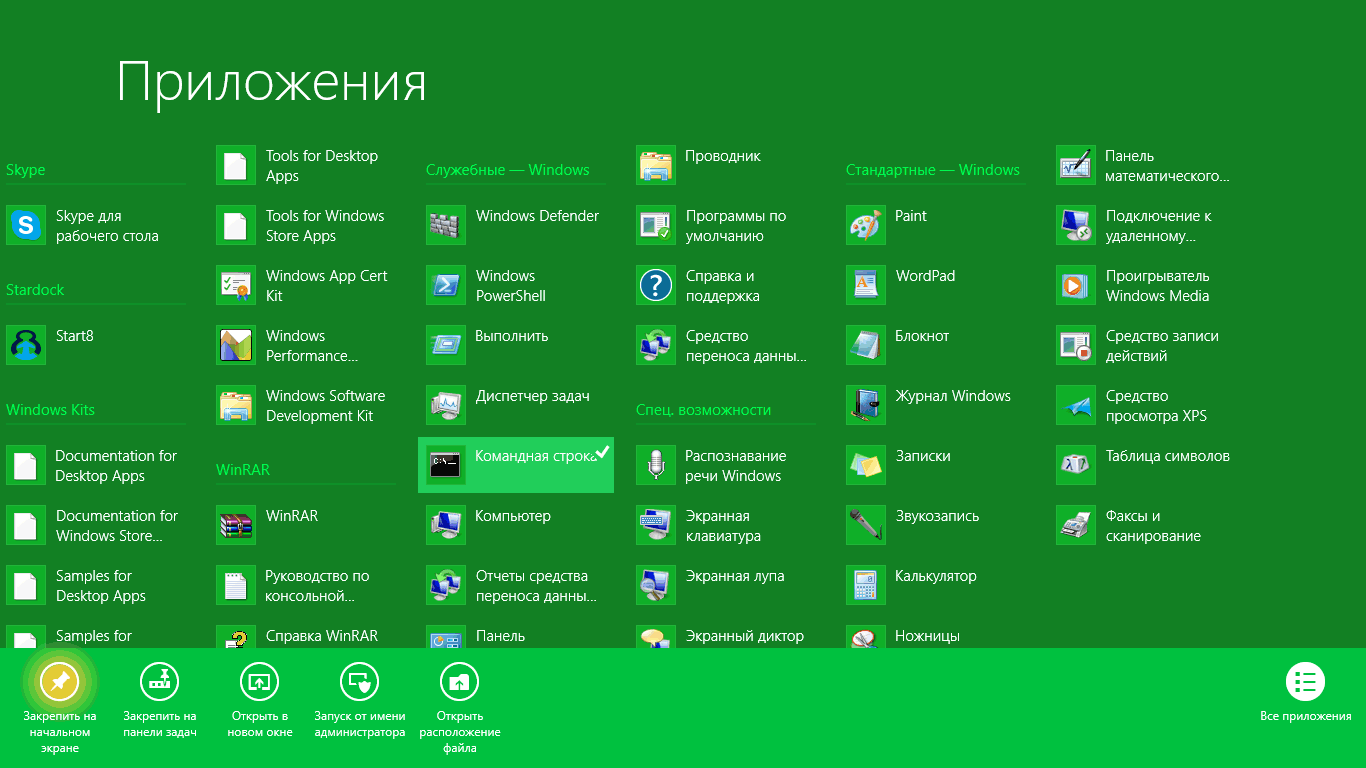1366x768 pixels.
Task: Click Tools for Windows Store Apps
Action: click(x=325, y=226)
